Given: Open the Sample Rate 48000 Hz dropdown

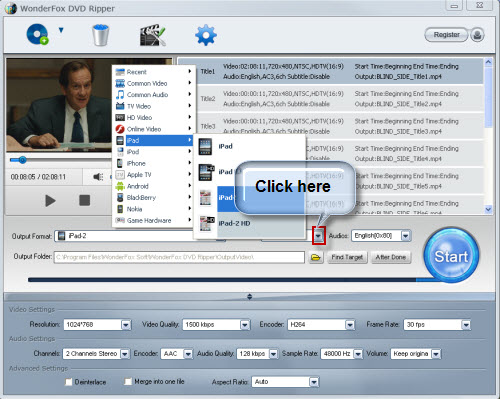Looking at the screenshot, I should 342,353.
